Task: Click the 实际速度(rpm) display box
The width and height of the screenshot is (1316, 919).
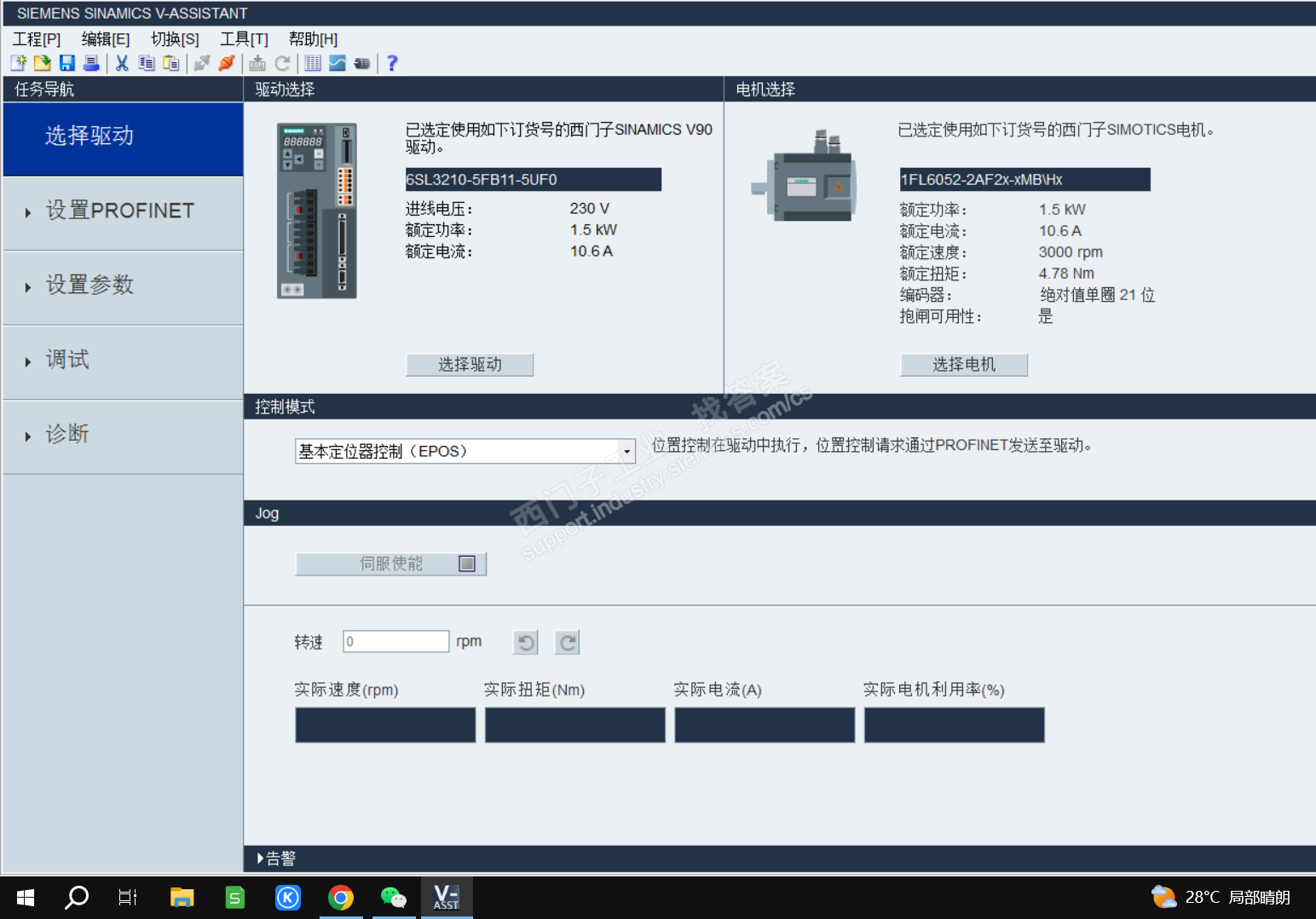Action: point(385,725)
